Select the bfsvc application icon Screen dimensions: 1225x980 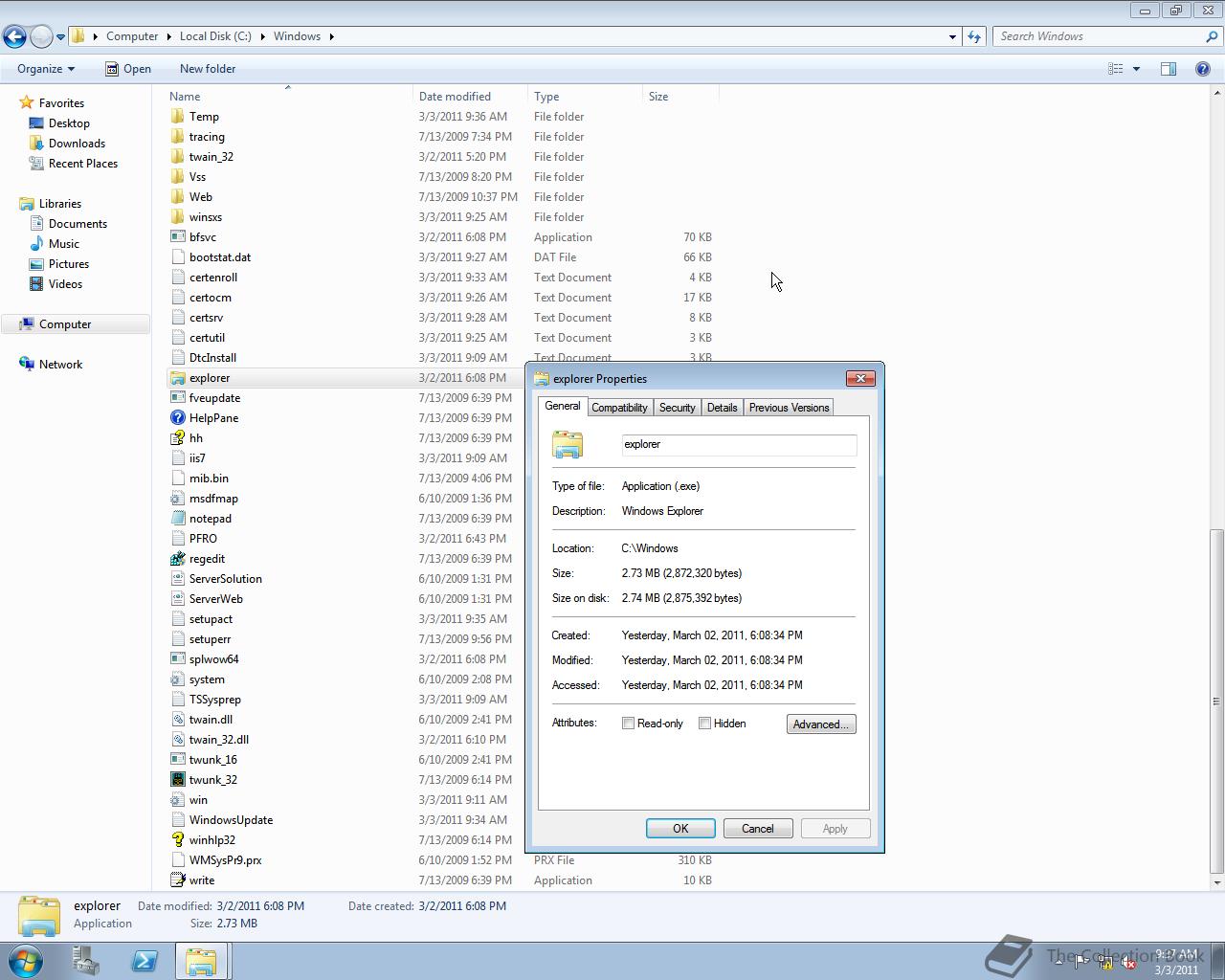point(177,237)
